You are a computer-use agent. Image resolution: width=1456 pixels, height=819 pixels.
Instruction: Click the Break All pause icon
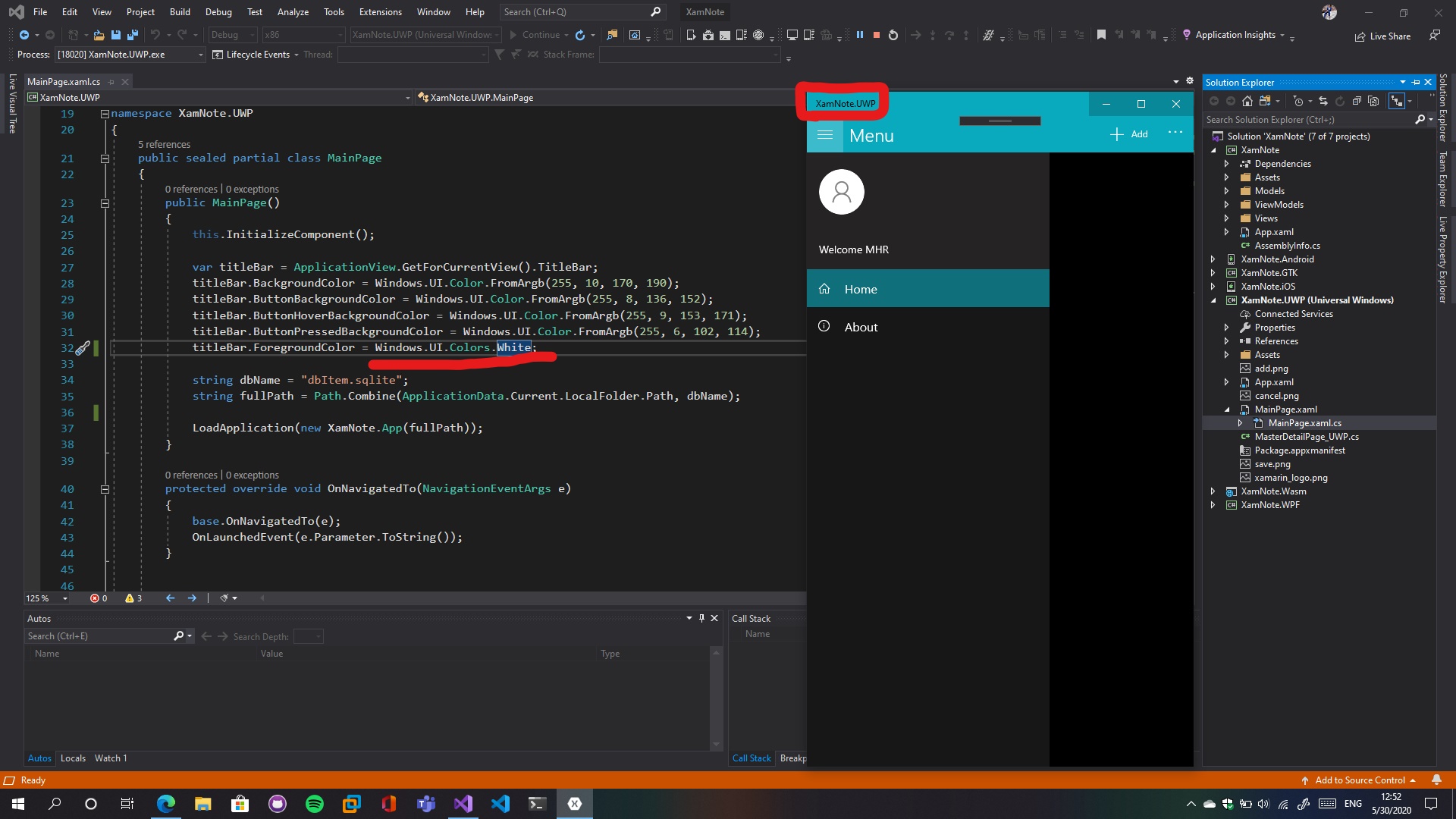point(860,35)
